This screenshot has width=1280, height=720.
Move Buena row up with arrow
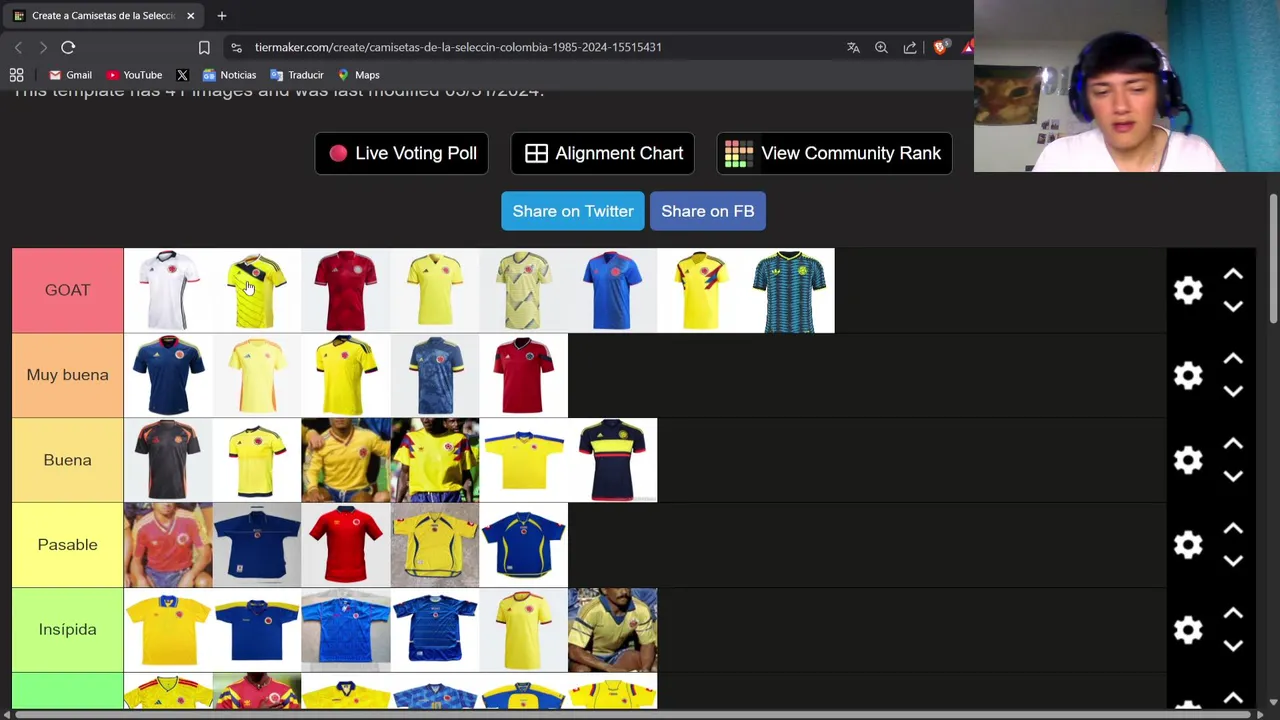tap(1233, 444)
